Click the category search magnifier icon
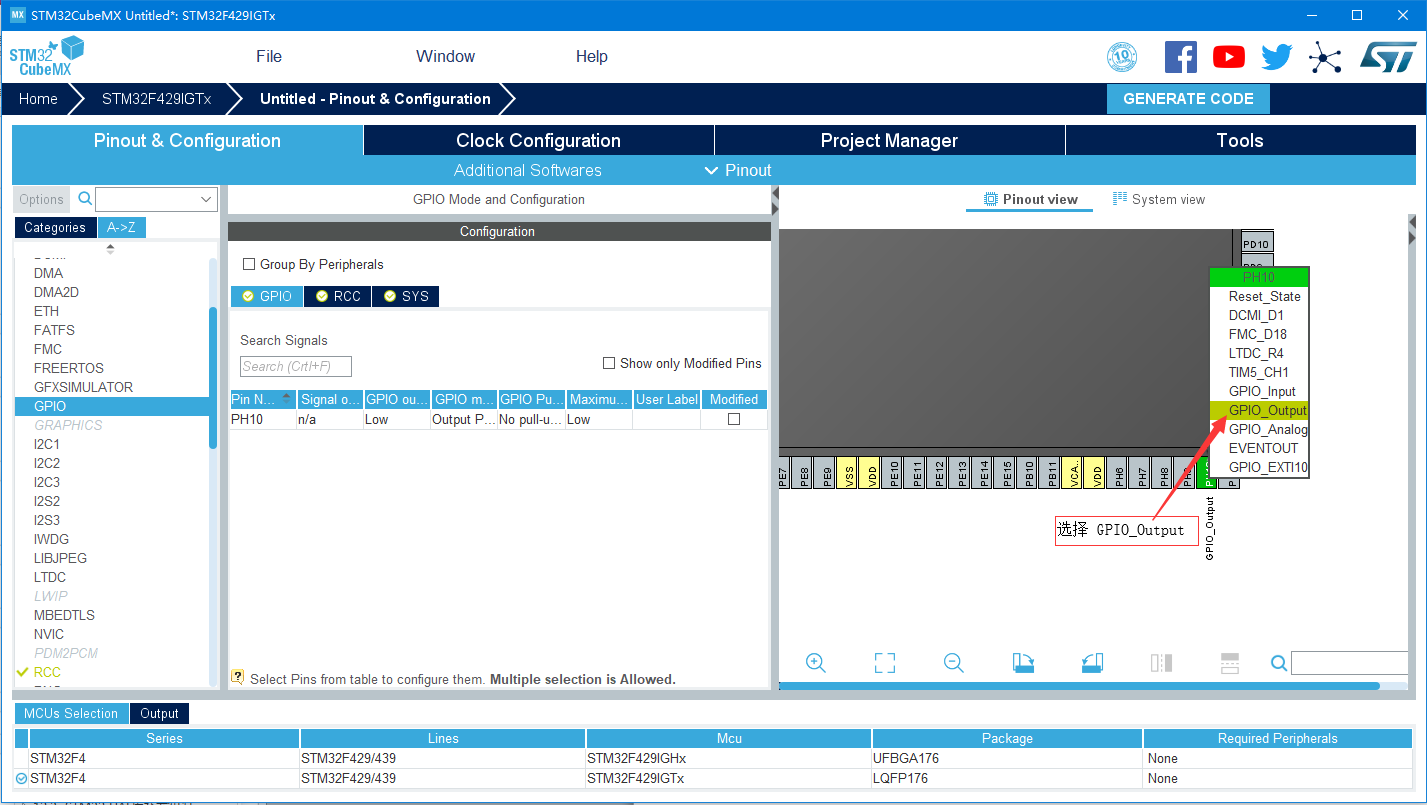The image size is (1427, 805). click(85, 199)
